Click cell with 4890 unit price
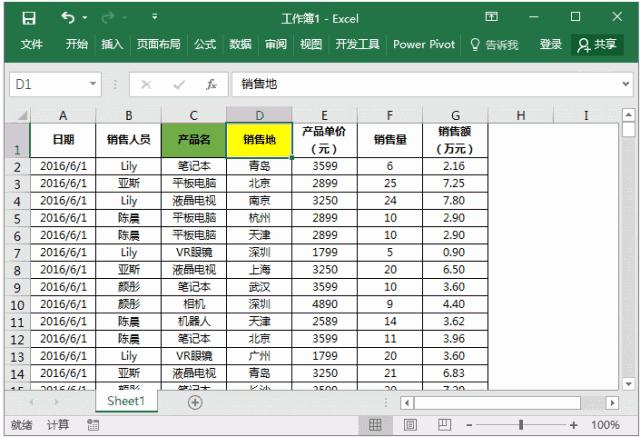This screenshot has width=640, height=437. click(325, 304)
